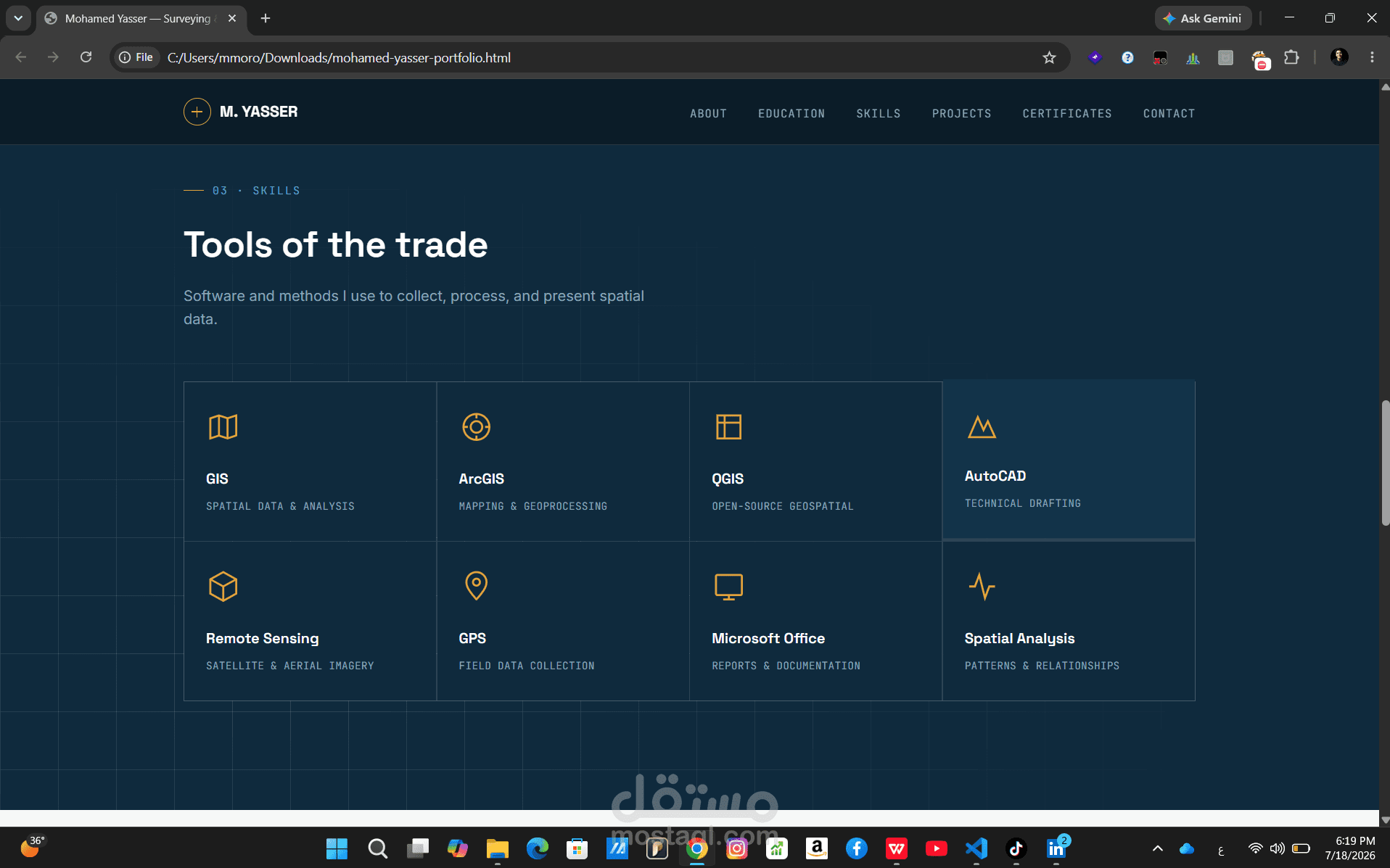The width and height of the screenshot is (1390, 868).
Task: Show hidden system tray icons
Action: coord(1158,848)
